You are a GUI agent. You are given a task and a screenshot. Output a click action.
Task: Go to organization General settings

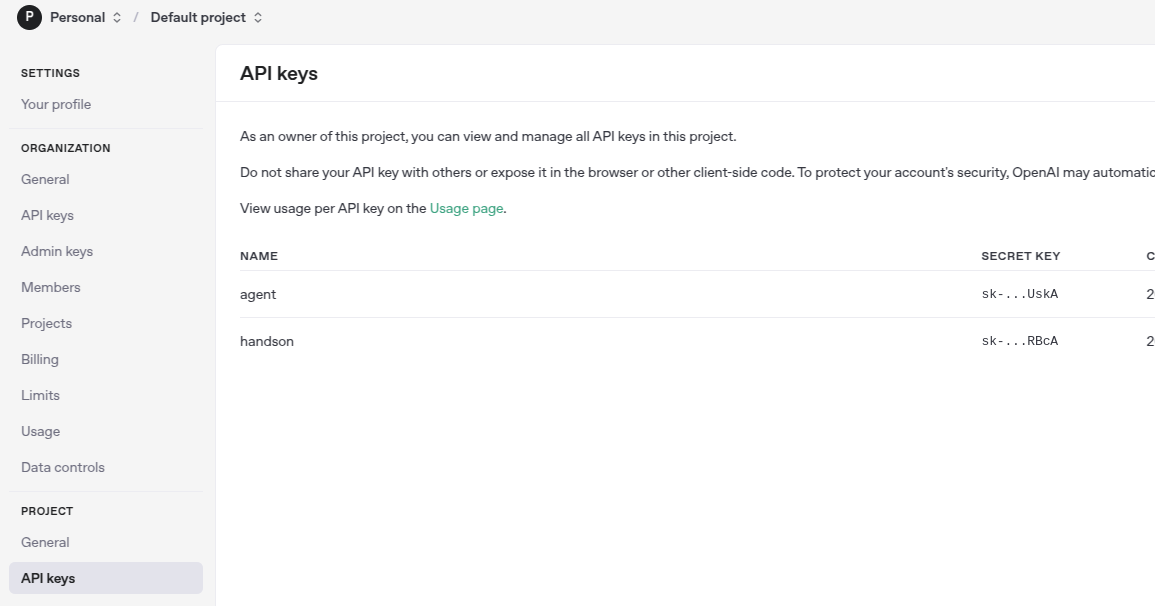tap(45, 179)
